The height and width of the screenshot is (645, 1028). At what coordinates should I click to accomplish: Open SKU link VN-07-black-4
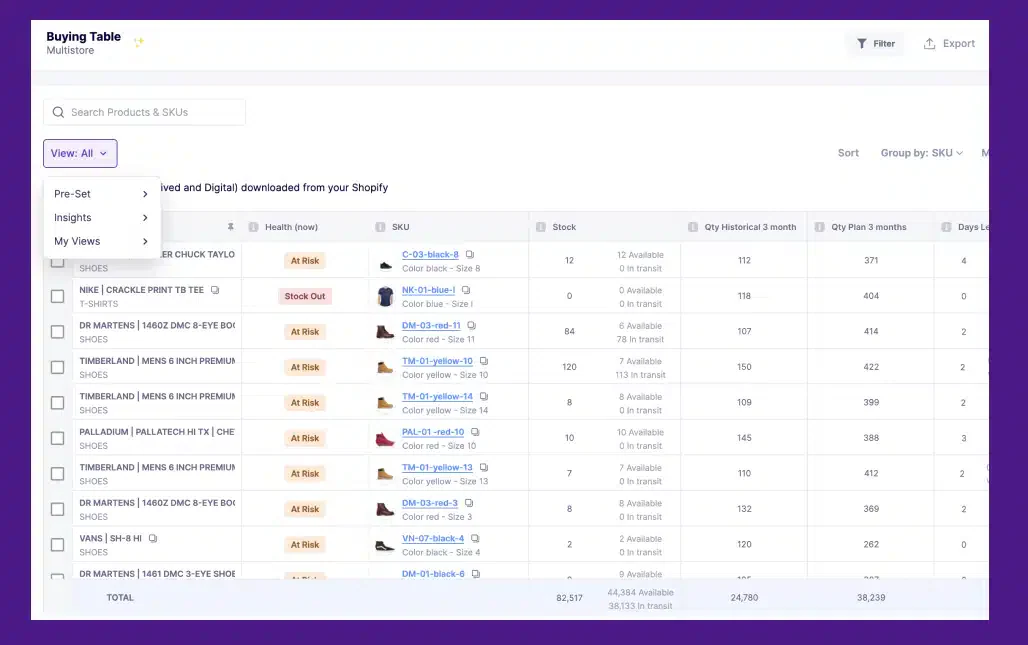(x=433, y=538)
